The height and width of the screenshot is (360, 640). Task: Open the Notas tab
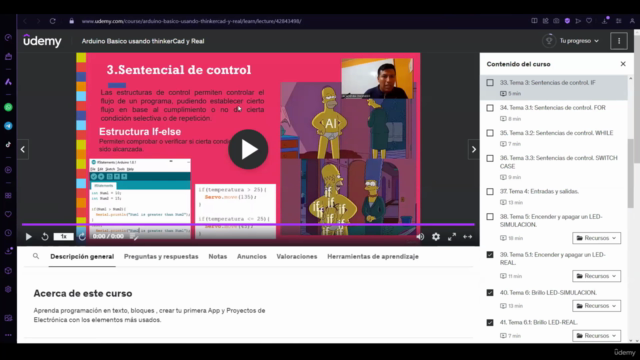tap(218, 256)
